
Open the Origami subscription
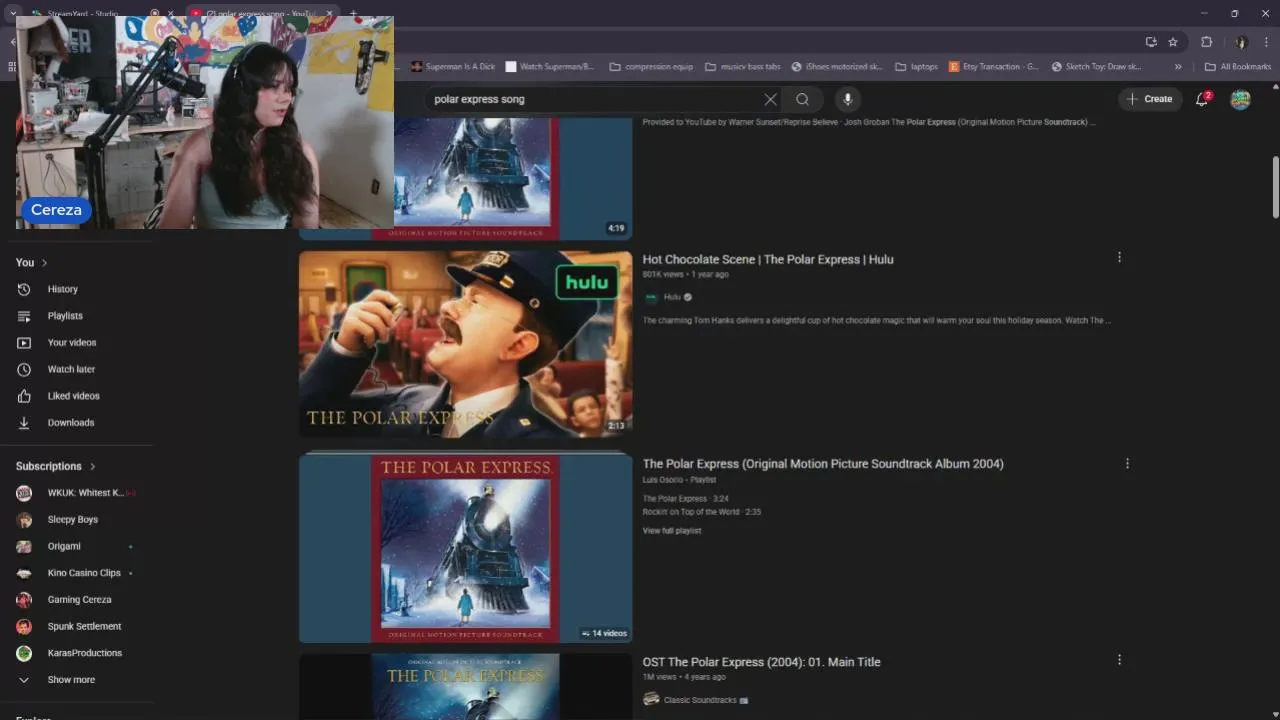64,546
